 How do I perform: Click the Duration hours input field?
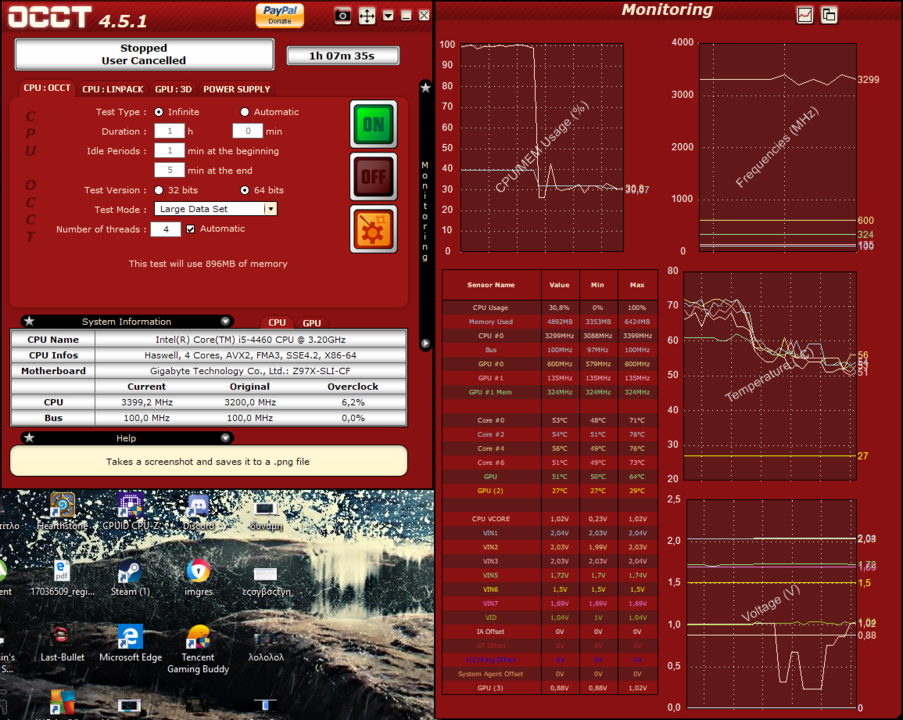[169, 131]
